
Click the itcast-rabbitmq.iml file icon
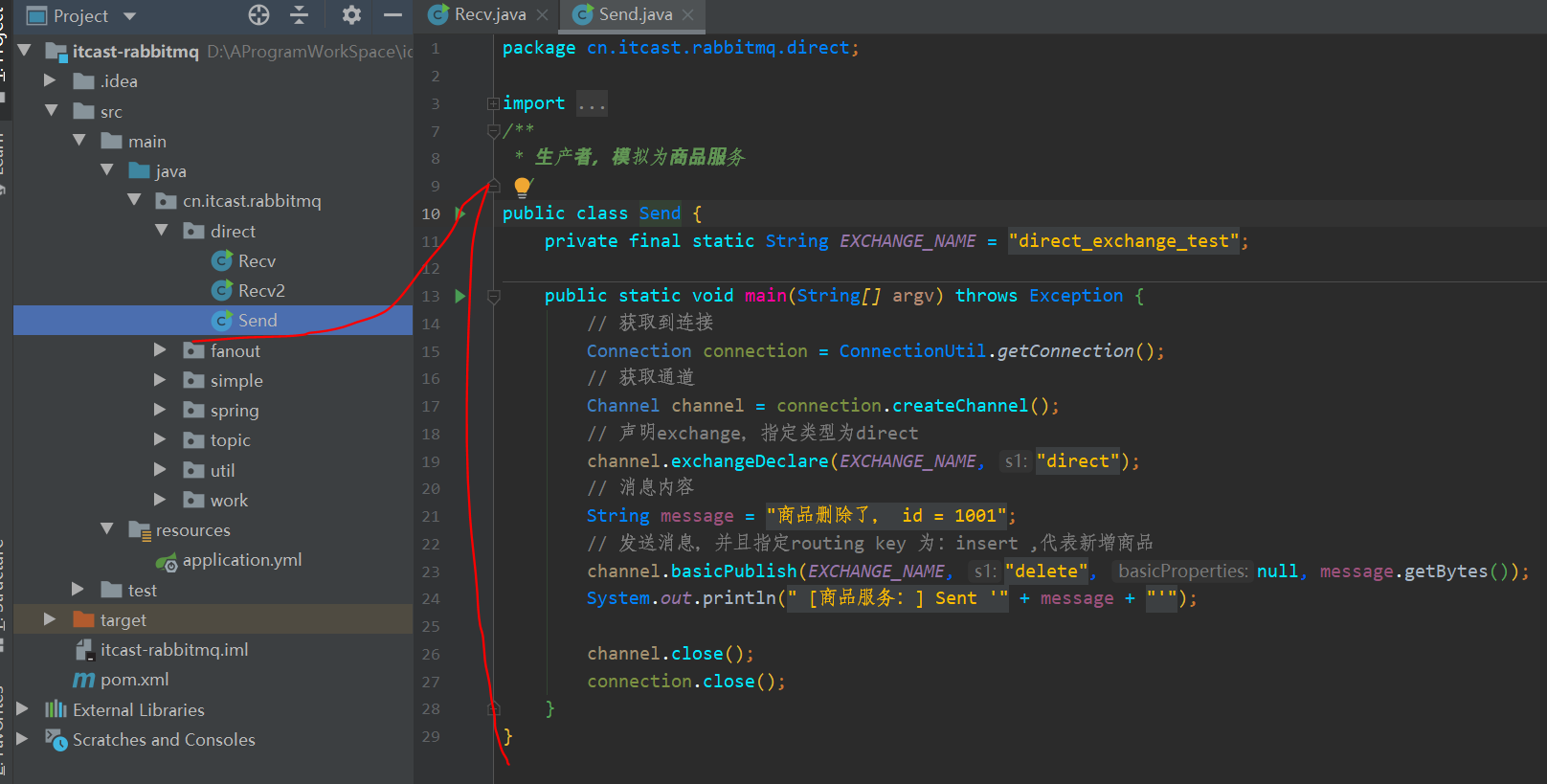point(84,650)
